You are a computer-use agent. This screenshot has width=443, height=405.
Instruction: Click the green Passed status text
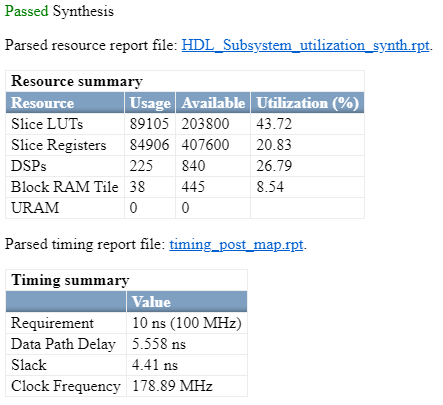27,11
